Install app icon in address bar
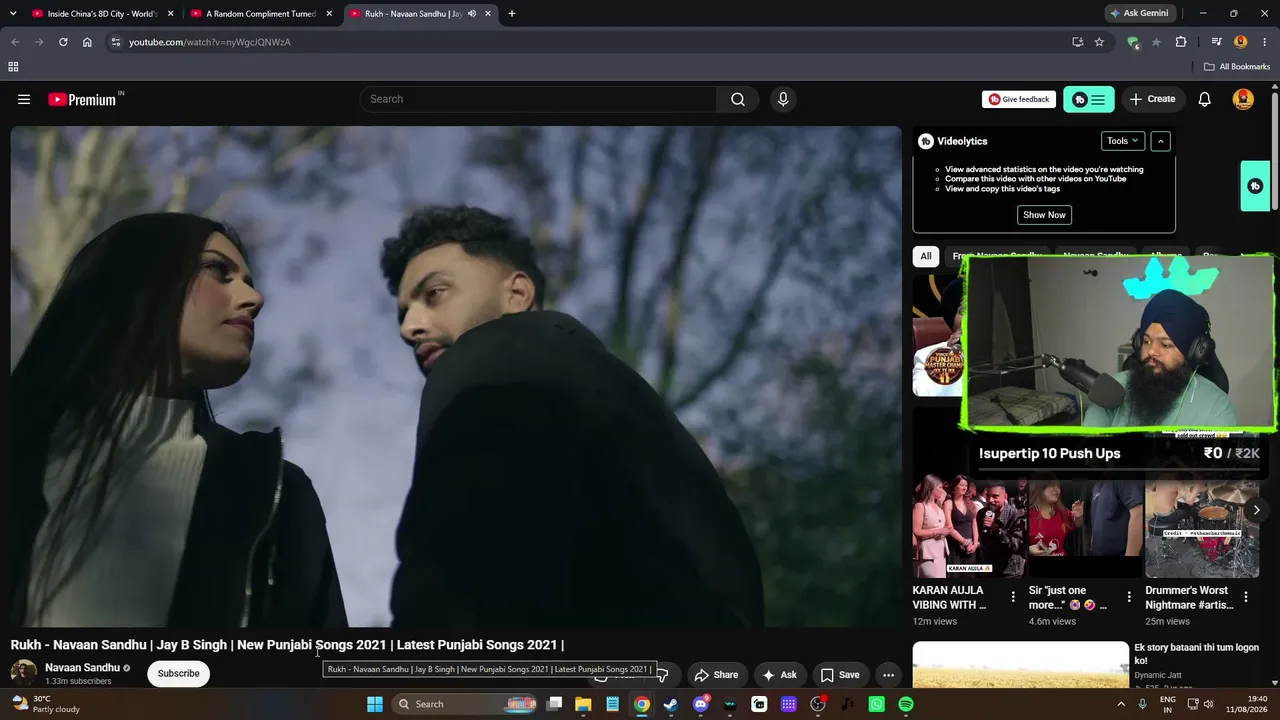The height and width of the screenshot is (720, 1280). tap(1077, 42)
